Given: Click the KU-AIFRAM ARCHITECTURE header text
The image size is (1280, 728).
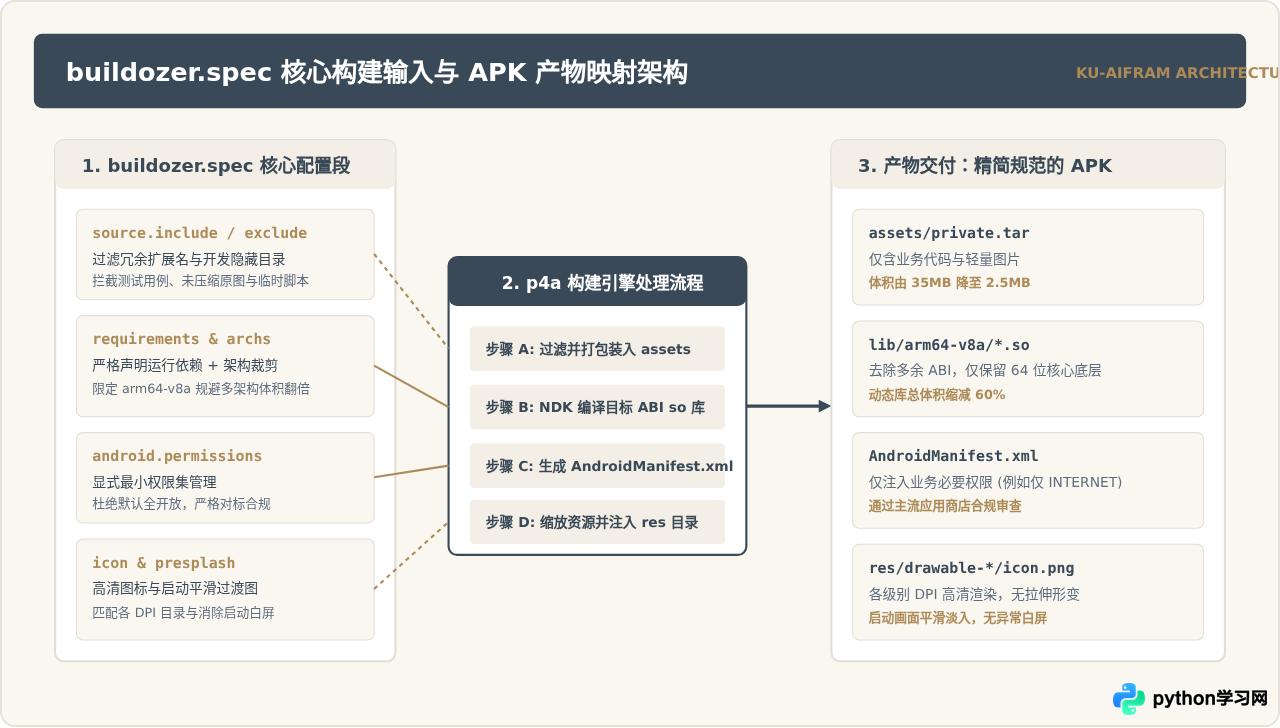Looking at the screenshot, I should 1178,73.
